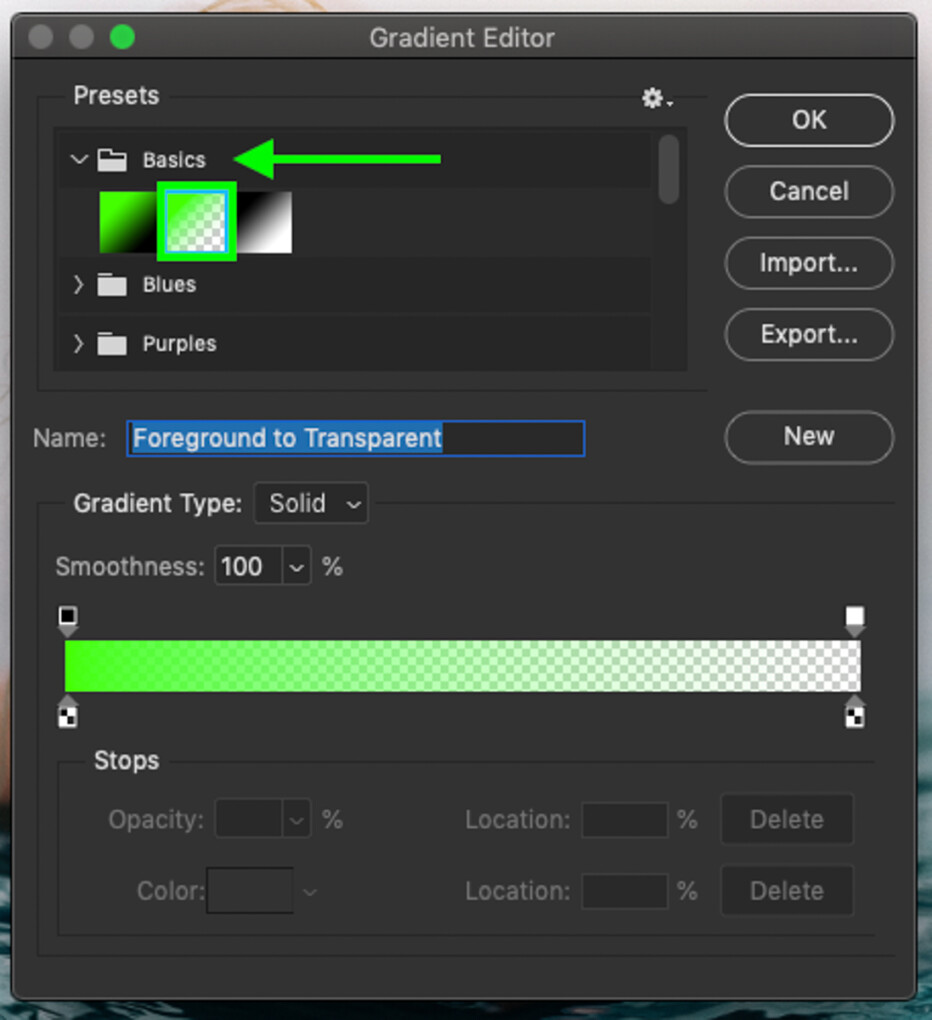
Task: Open the Color swatch picker in Stops
Action: (248, 891)
